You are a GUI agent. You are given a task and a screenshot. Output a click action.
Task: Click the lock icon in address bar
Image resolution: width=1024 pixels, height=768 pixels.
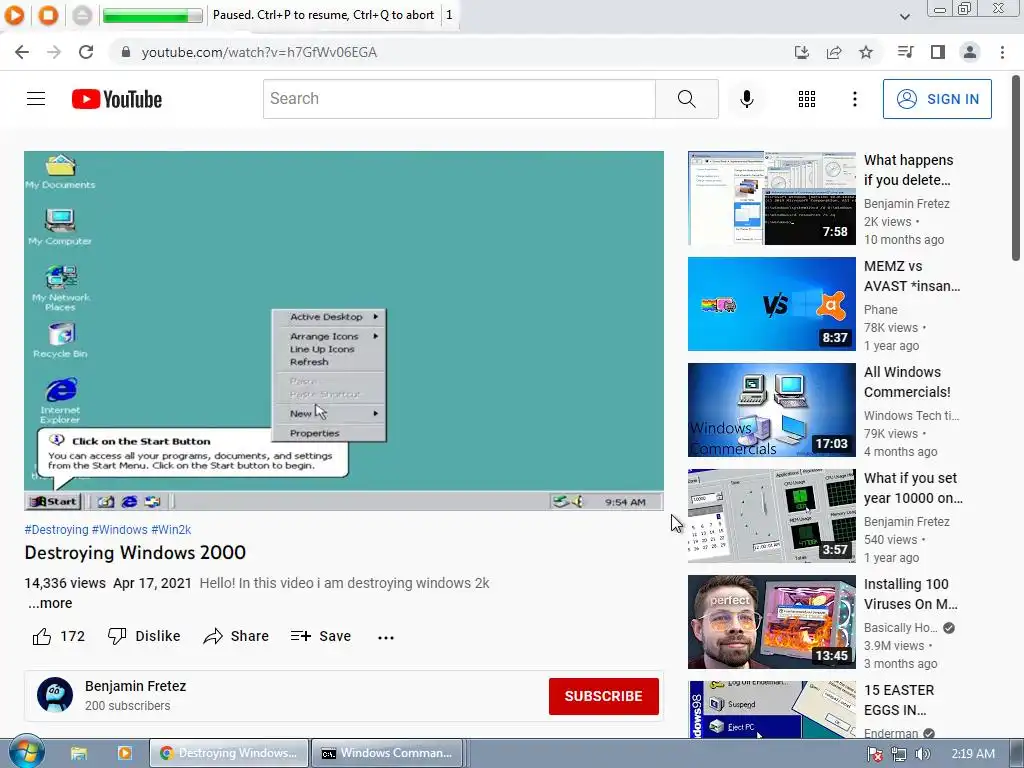[x=126, y=52]
